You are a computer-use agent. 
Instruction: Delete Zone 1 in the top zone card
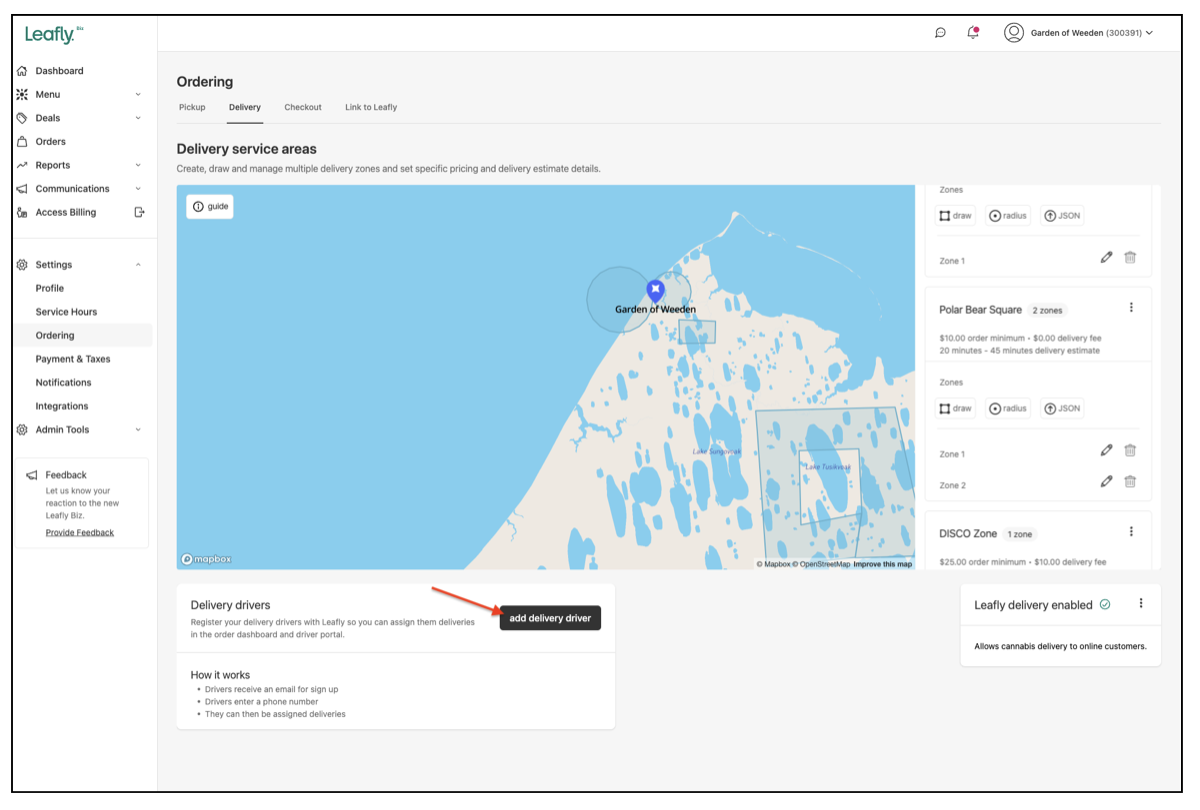point(1130,257)
